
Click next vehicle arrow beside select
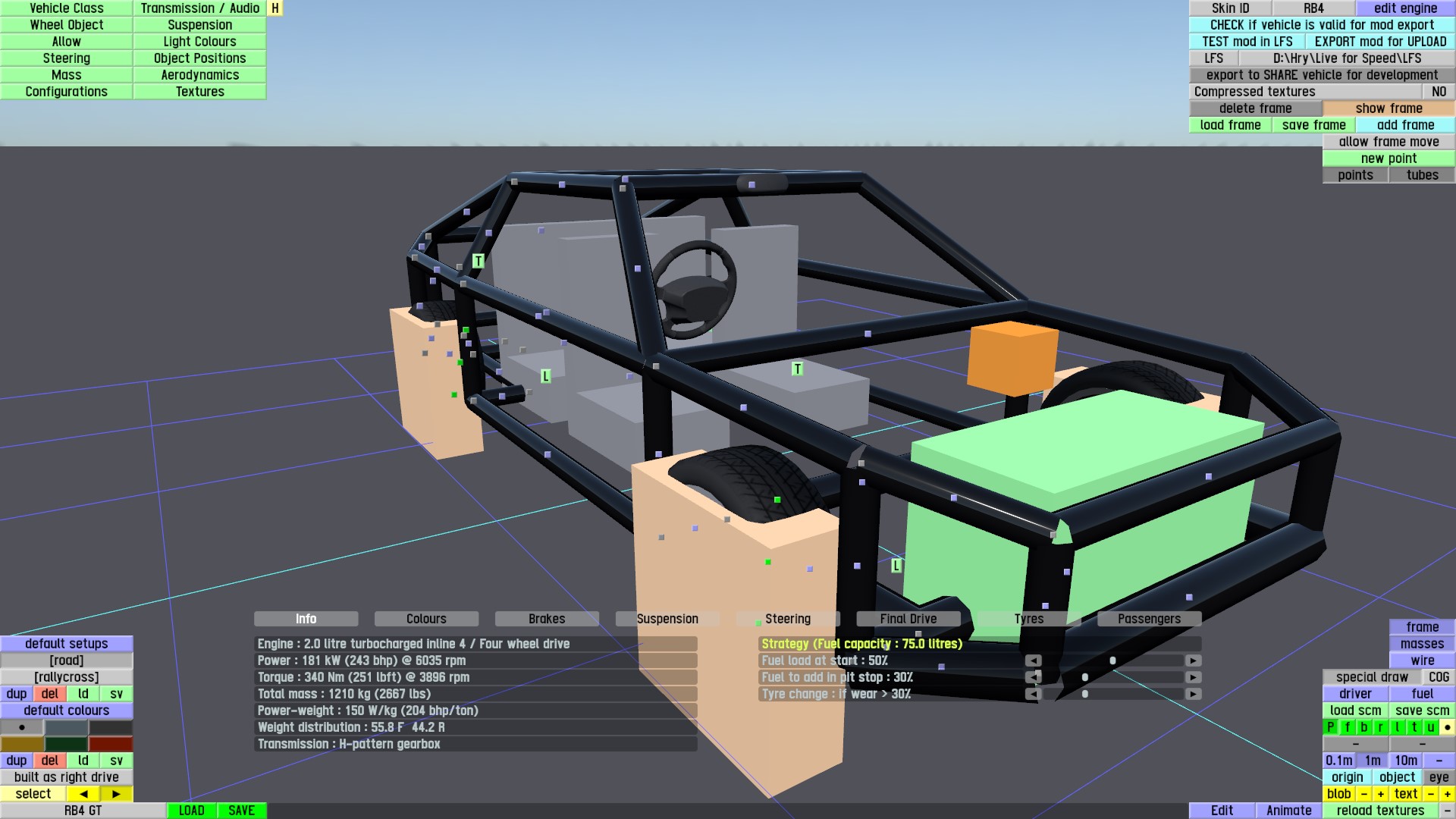coord(116,794)
